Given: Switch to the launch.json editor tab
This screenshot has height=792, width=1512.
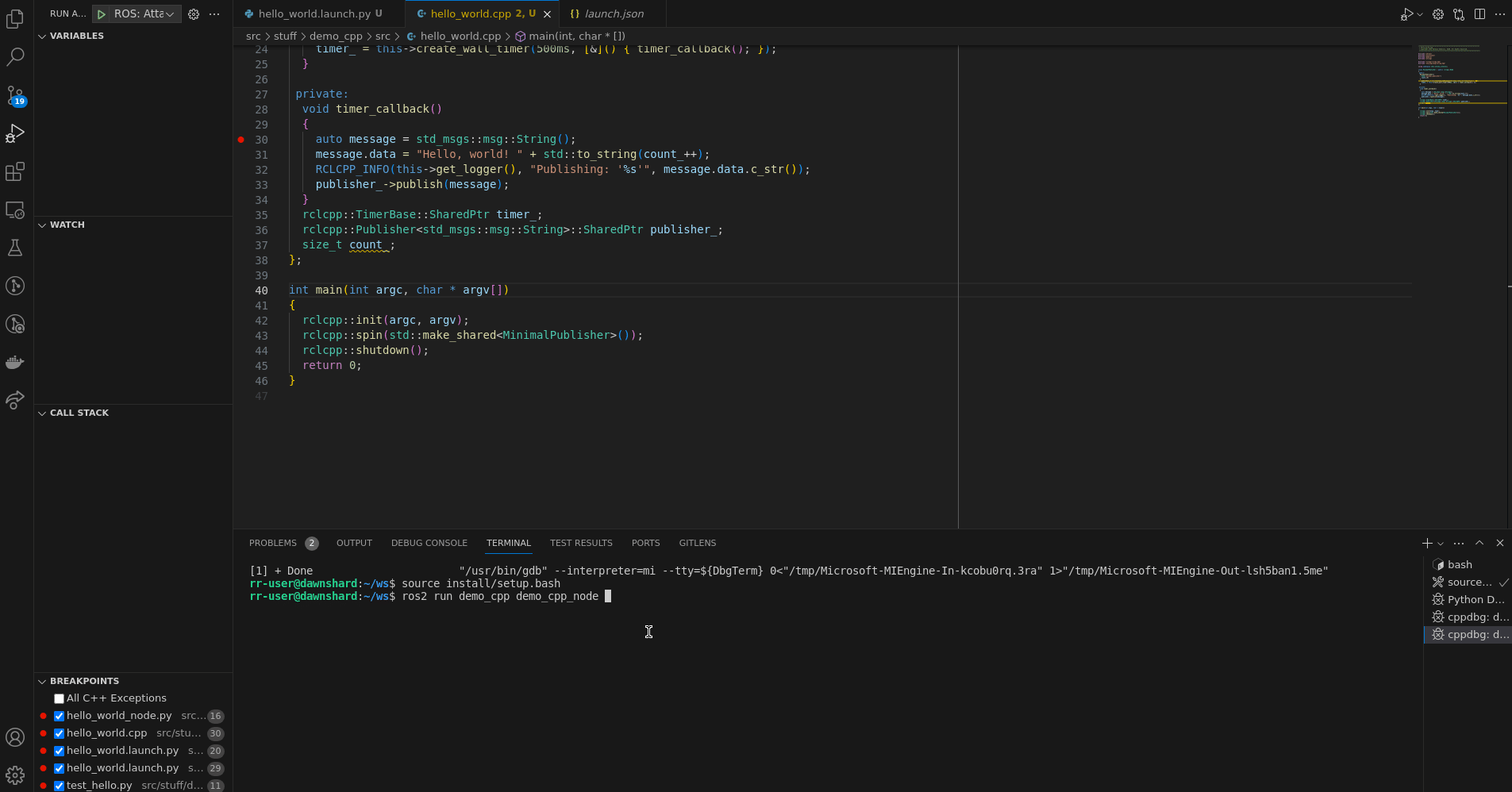Looking at the screenshot, I should pos(614,13).
